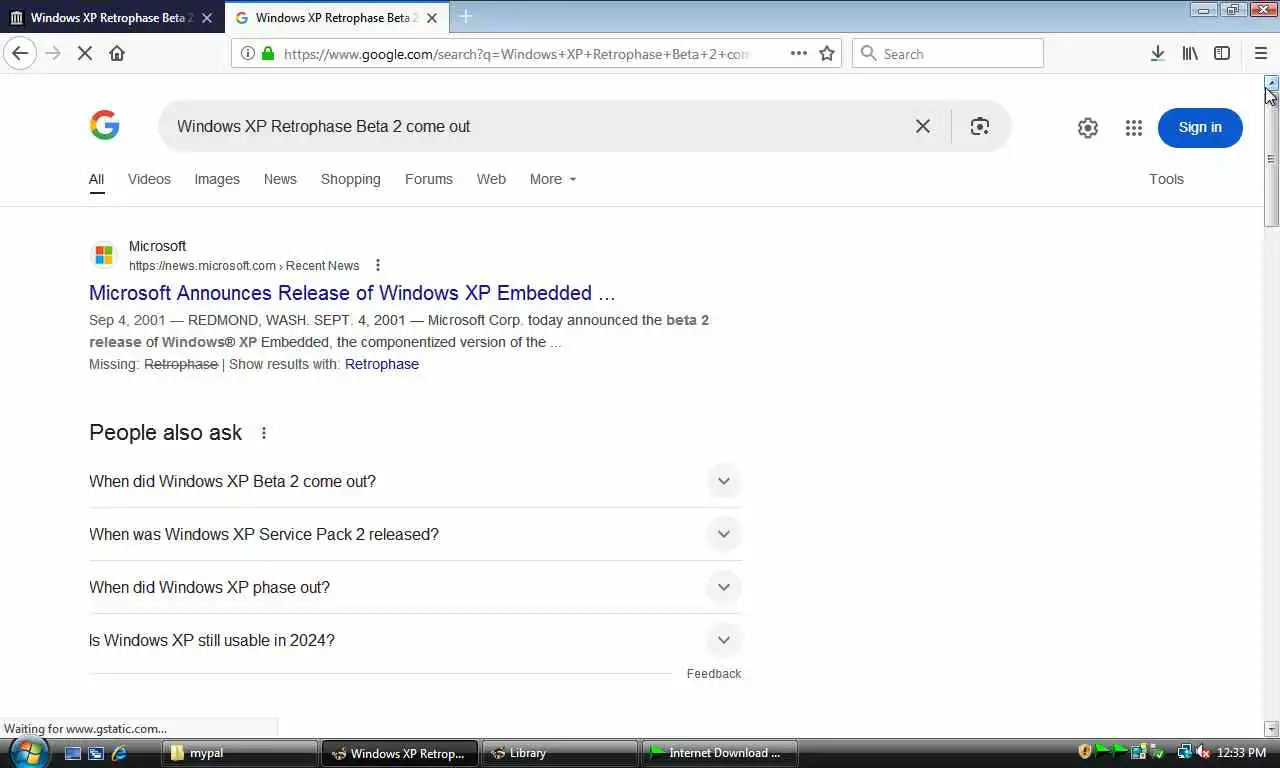Go back to the previous page
1280x768 pixels.
(x=20, y=53)
